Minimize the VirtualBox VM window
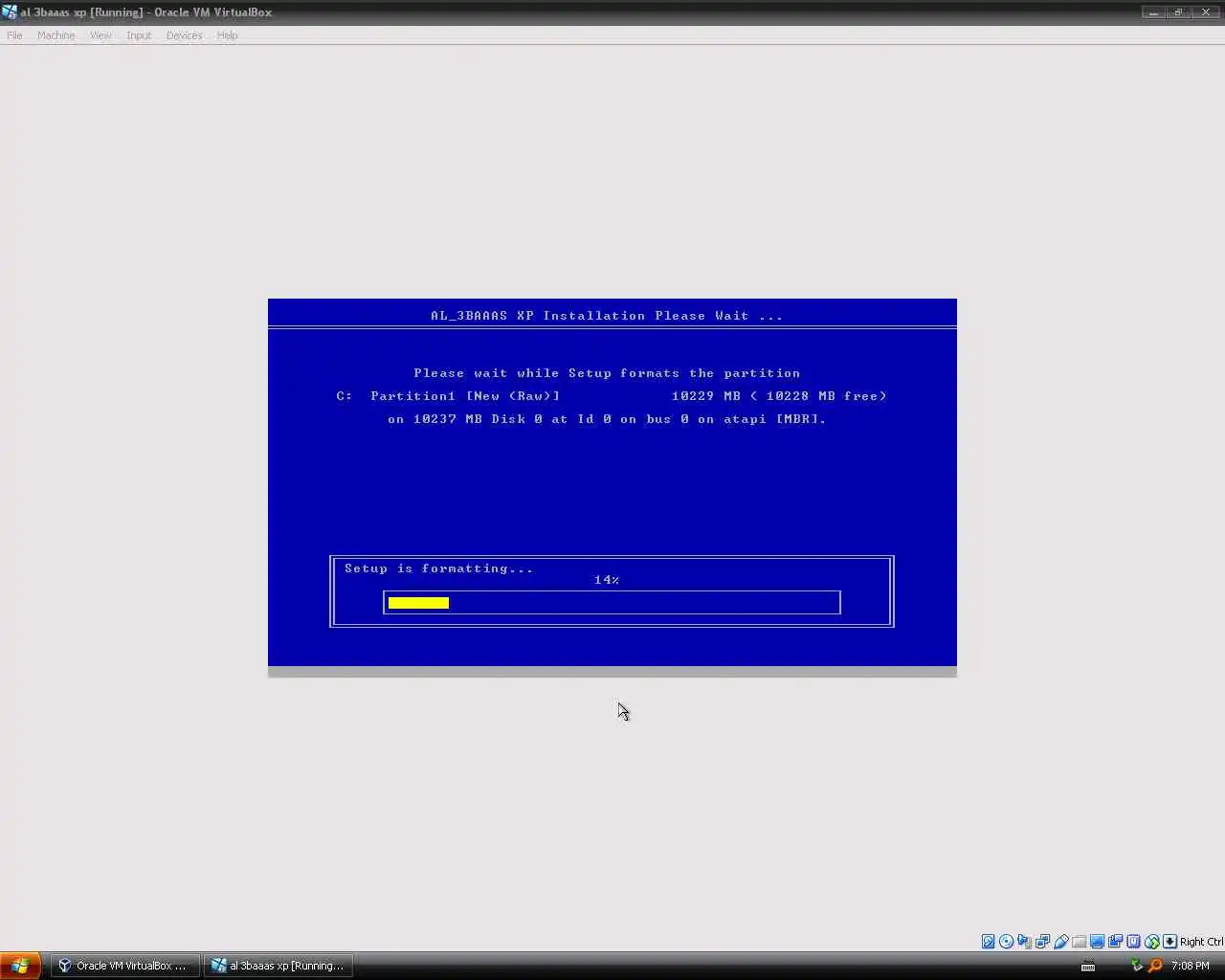 (x=1153, y=12)
